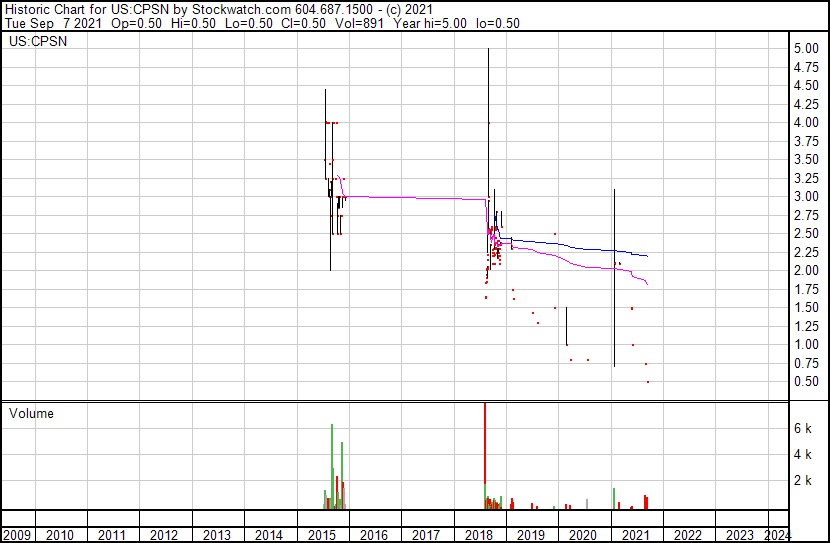830x543 pixels.
Task: Click the 4.50 price axis label
Action: point(806,86)
